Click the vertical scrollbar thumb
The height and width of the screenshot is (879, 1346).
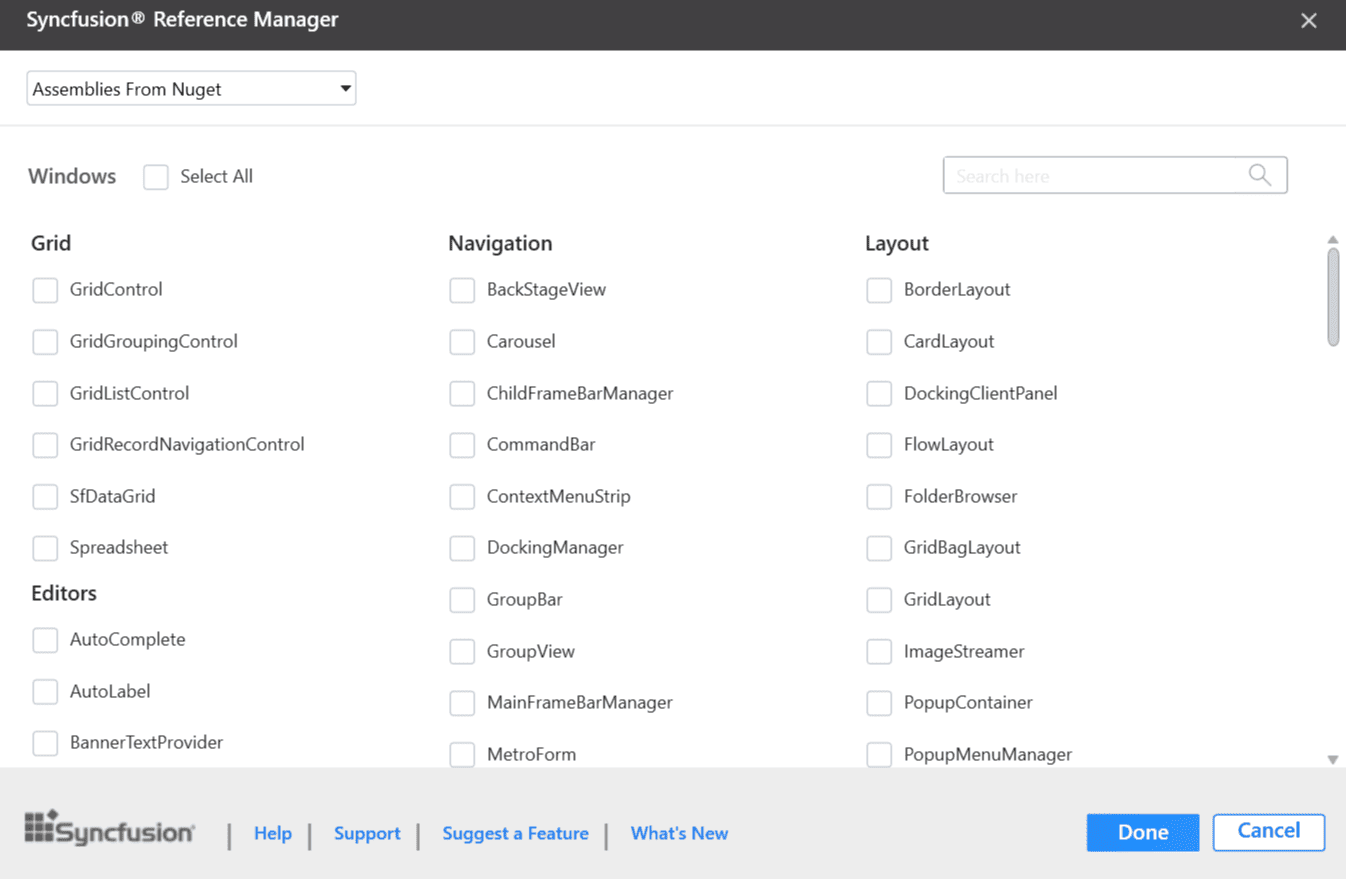[1333, 297]
